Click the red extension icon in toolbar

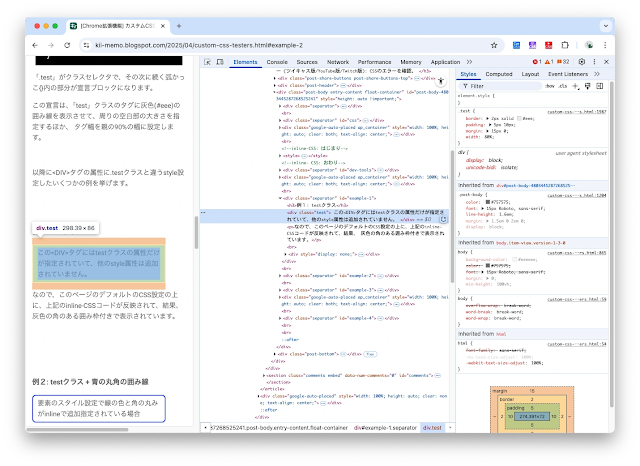coord(549,45)
